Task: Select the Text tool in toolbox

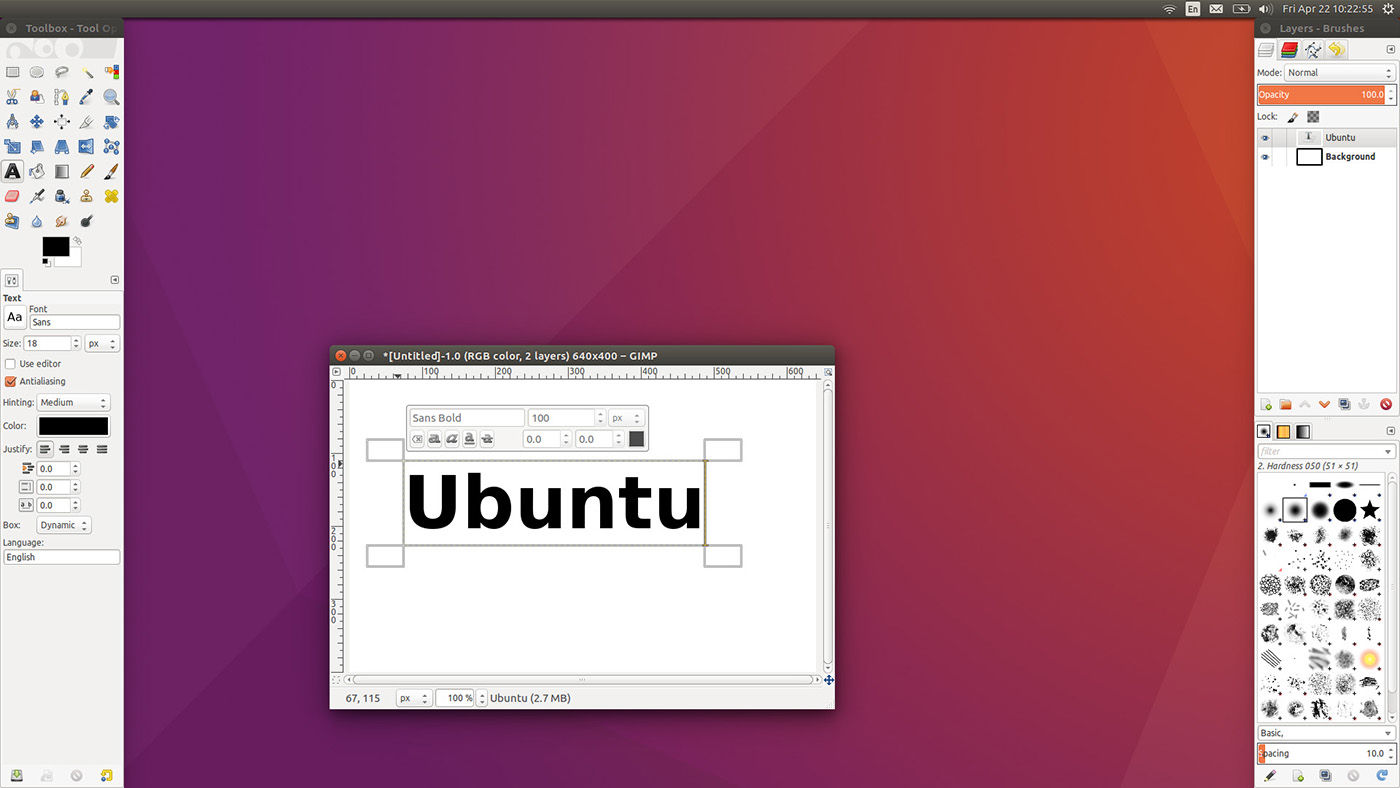Action: (x=12, y=171)
